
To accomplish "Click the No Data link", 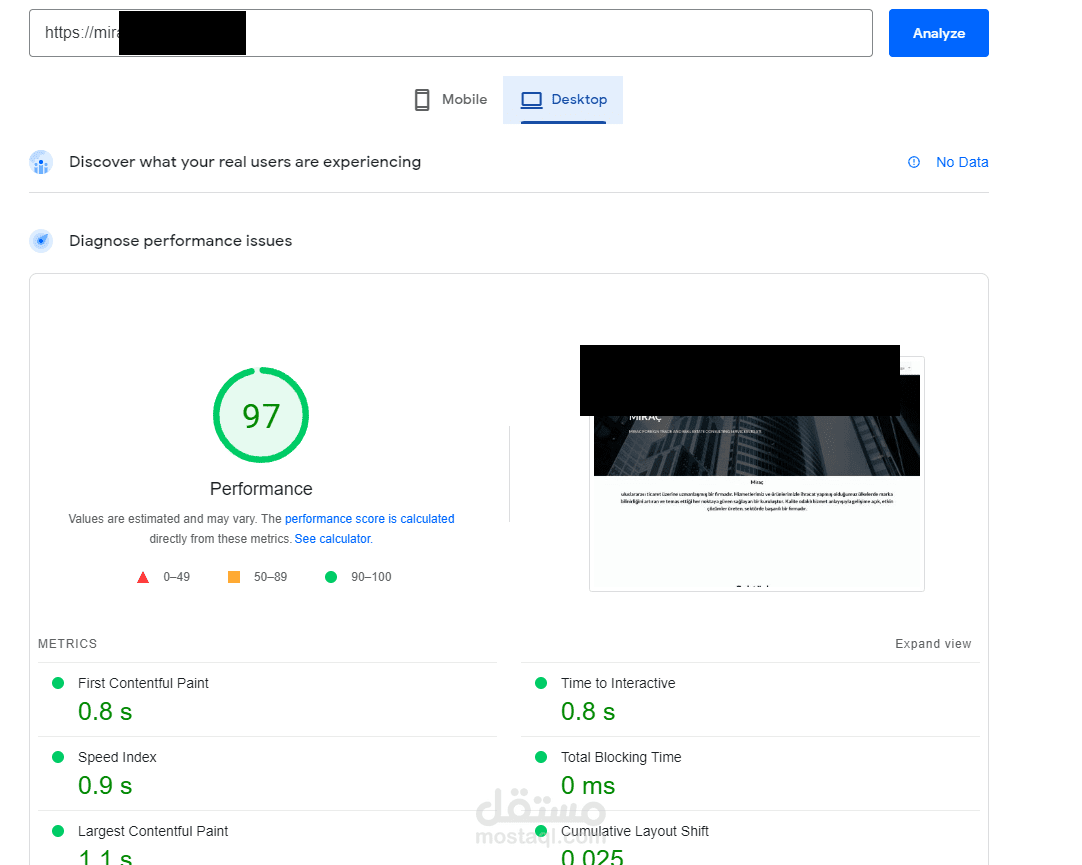I will 962,162.
